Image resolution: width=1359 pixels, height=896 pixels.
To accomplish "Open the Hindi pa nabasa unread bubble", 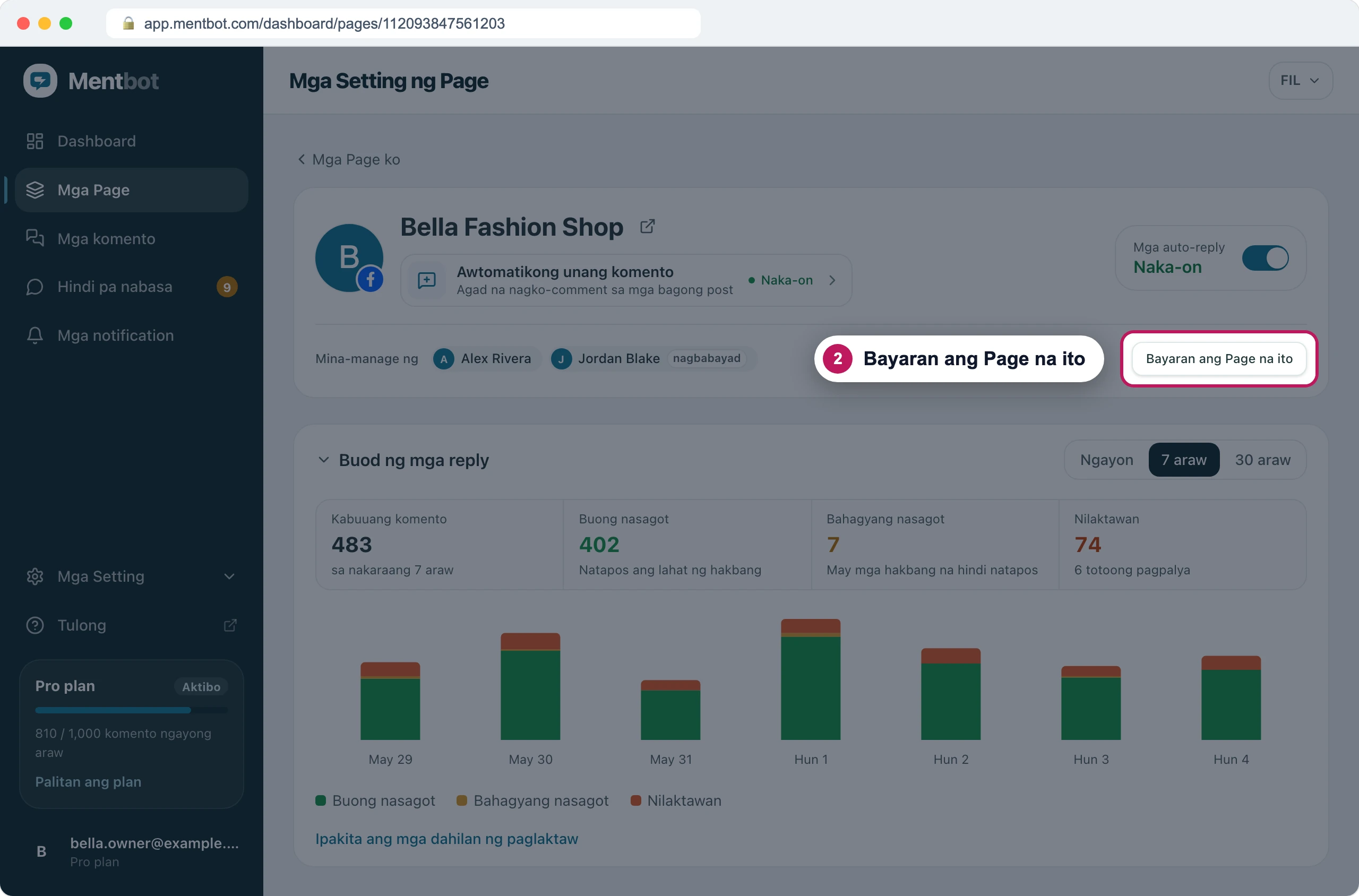I will 35,287.
